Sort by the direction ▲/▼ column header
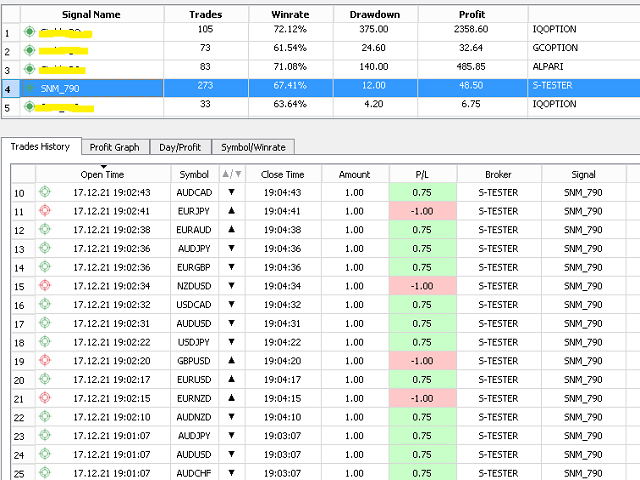Screen dimensions: 640x480 click(x=231, y=174)
